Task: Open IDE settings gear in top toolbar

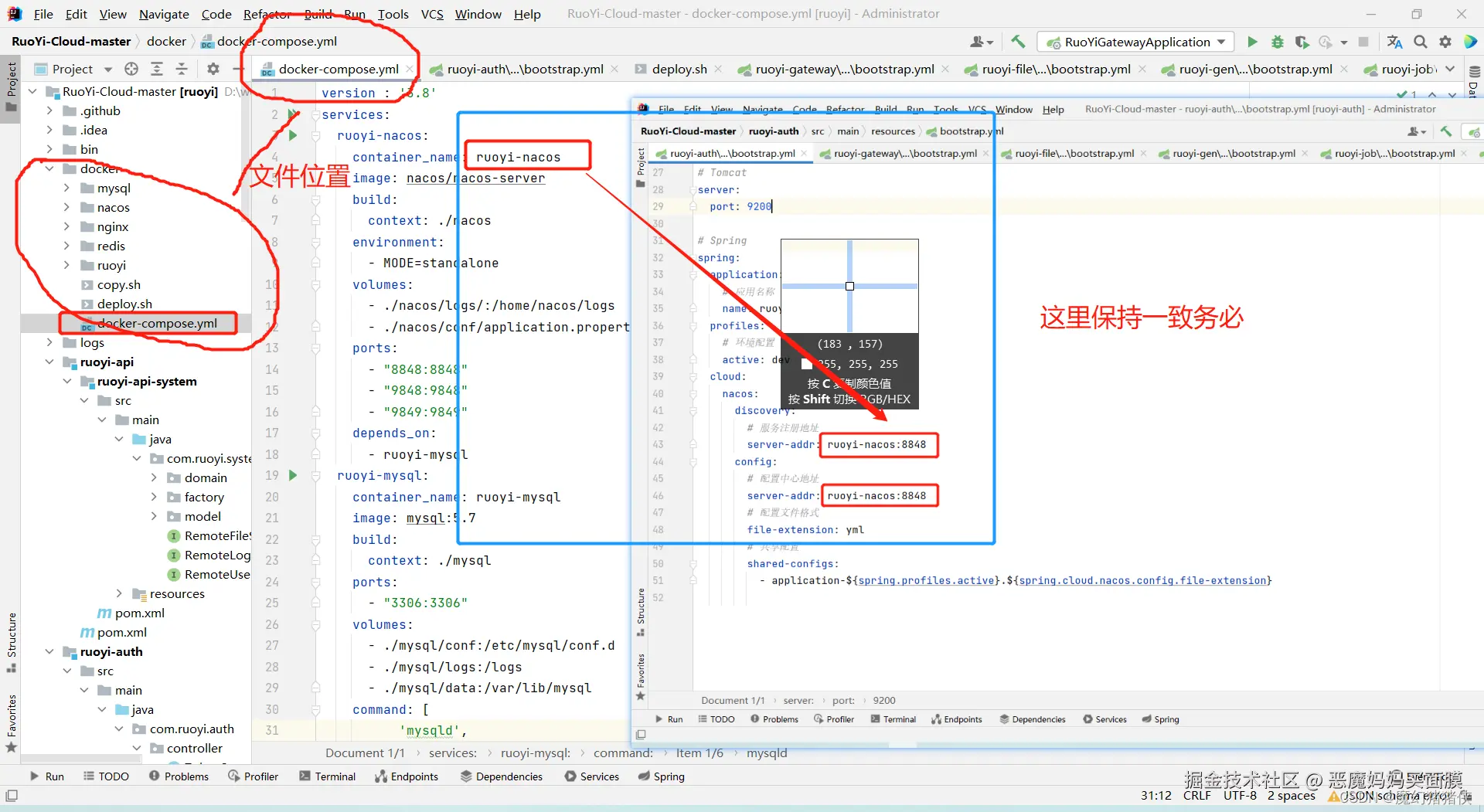Action: [x=1445, y=42]
